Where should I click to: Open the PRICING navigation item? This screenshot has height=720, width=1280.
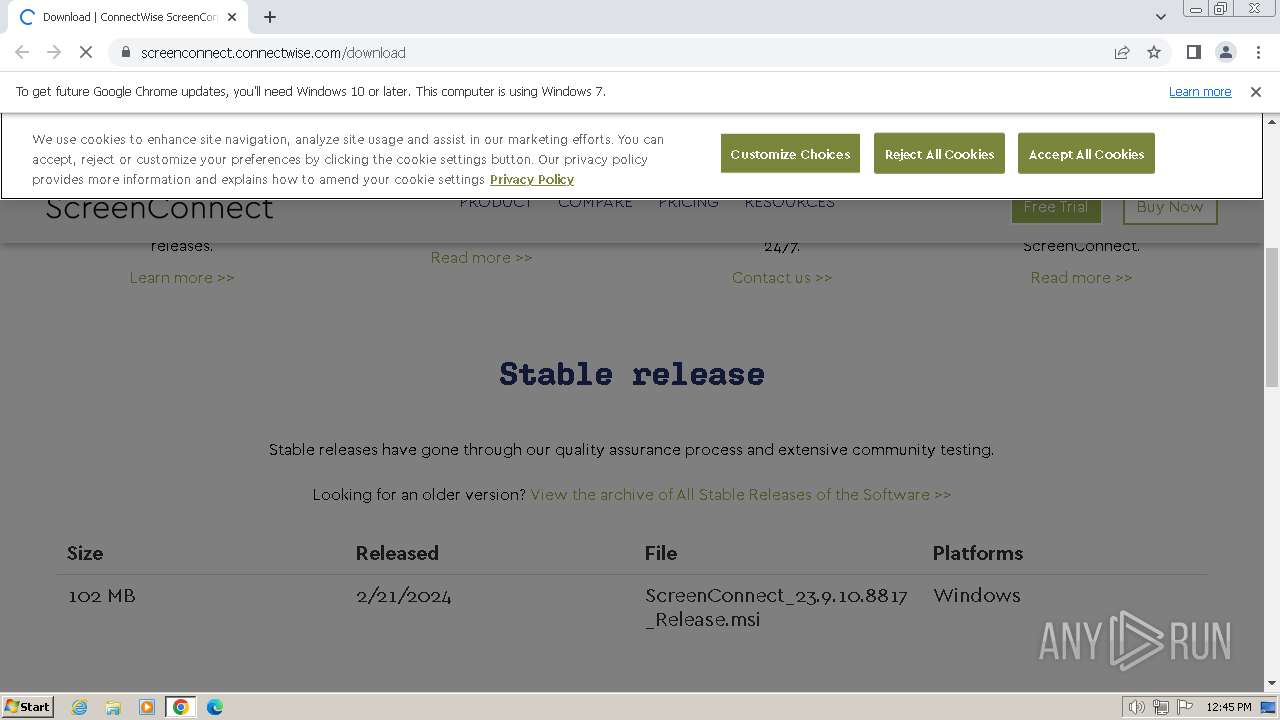click(688, 204)
